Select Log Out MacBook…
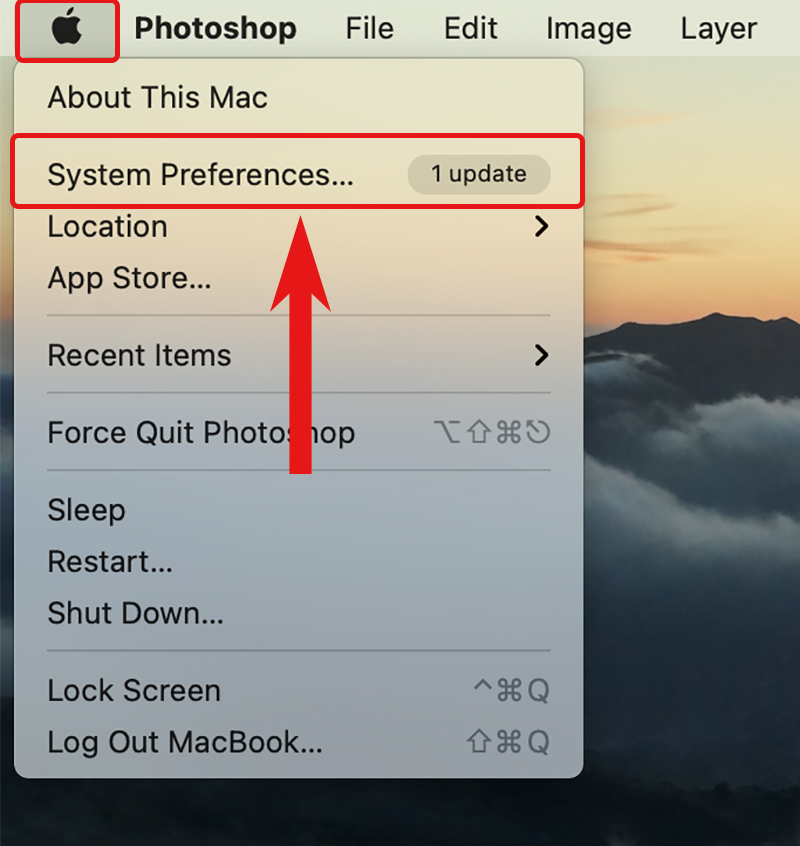 point(185,742)
